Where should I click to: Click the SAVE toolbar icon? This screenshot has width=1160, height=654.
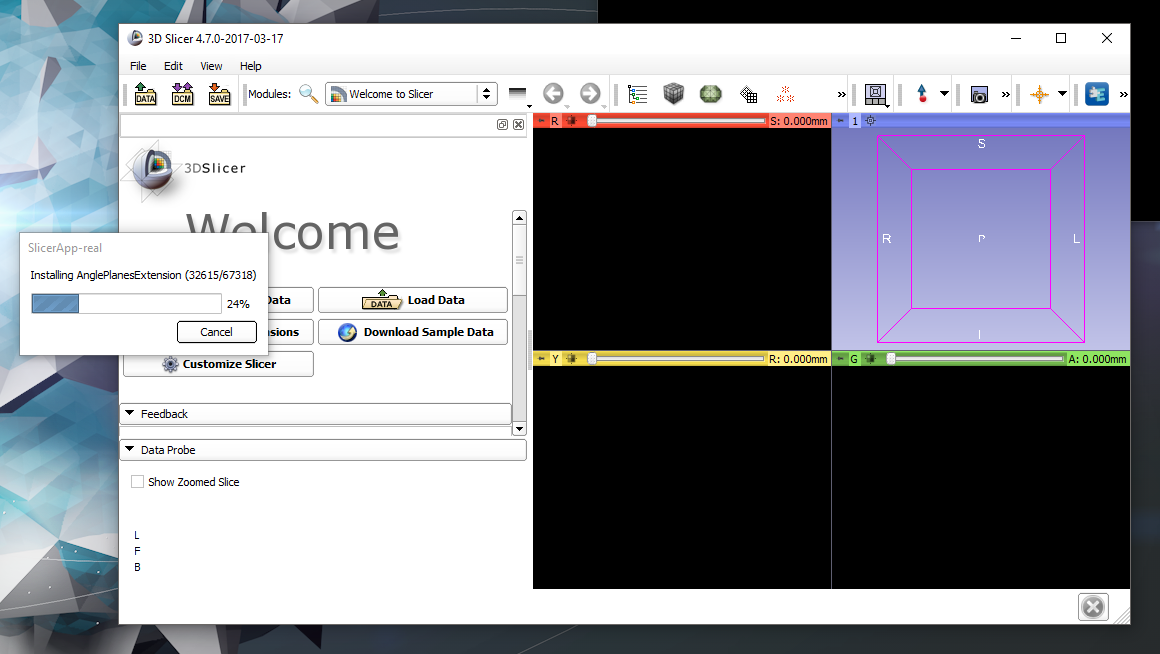pyautogui.click(x=219, y=94)
